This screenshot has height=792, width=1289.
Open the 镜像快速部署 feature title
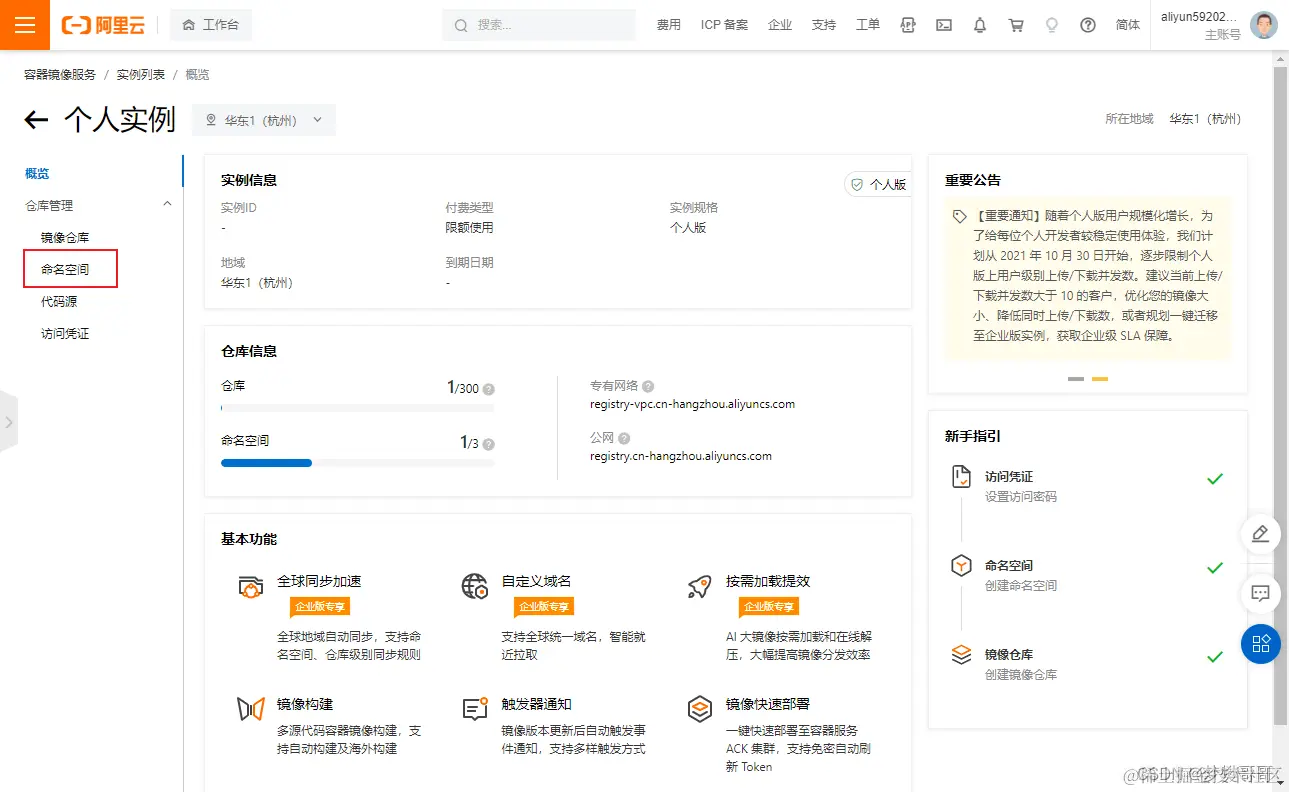coord(768,705)
